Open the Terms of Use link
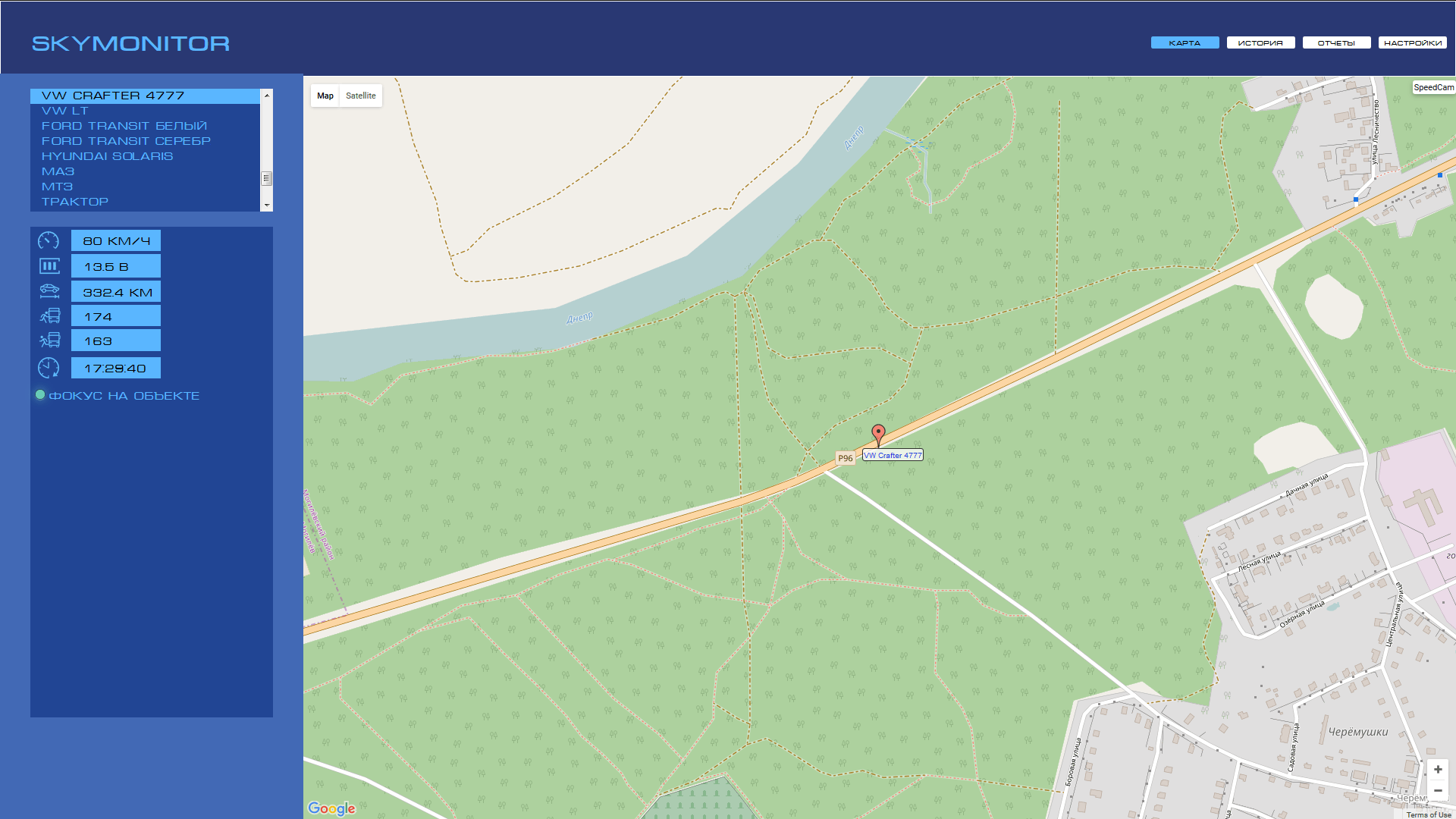 pyautogui.click(x=1429, y=814)
